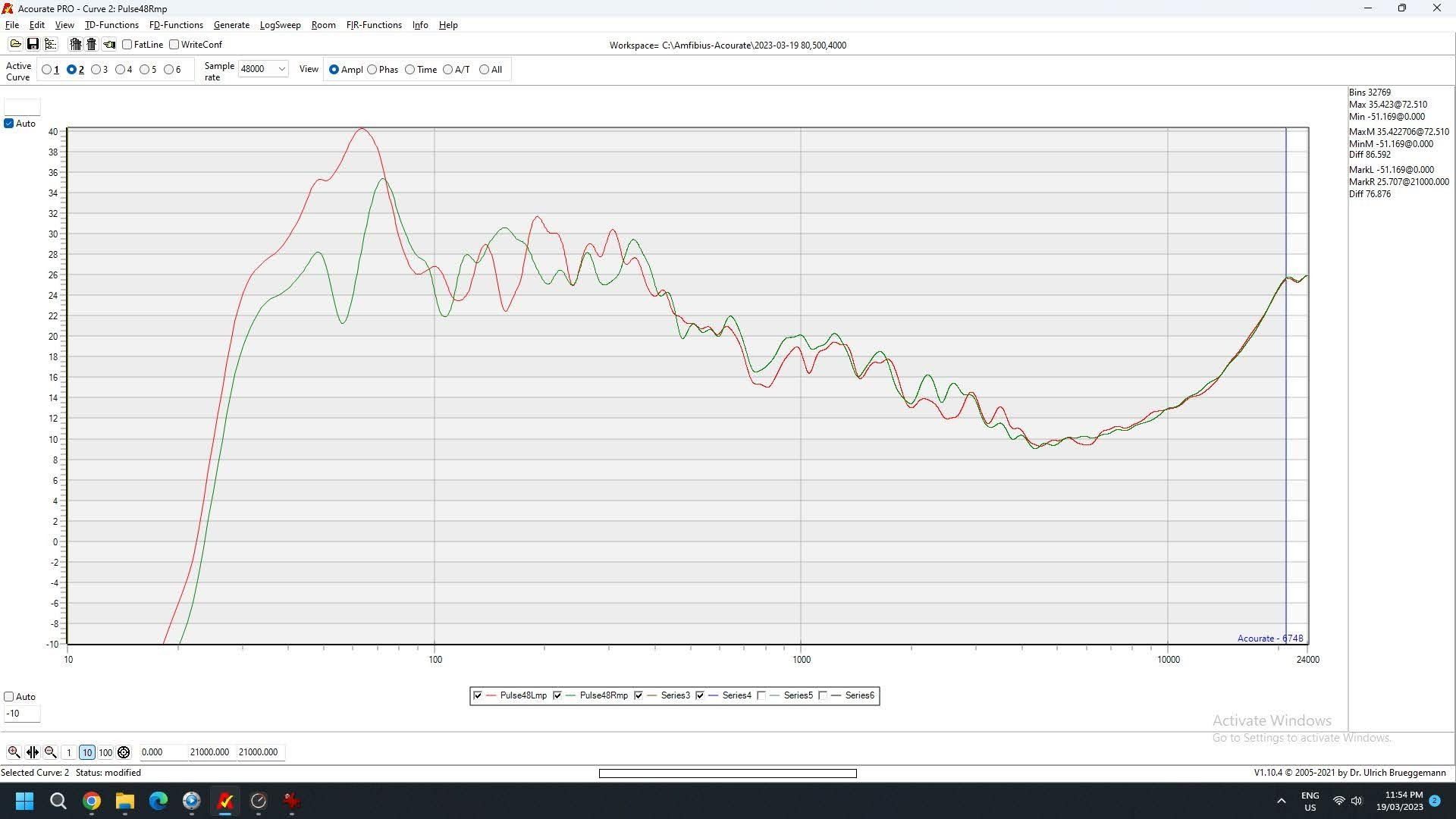Click the zoom out magnifier icon
Image resolution: width=1456 pixels, height=819 pixels.
click(x=51, y=752)
